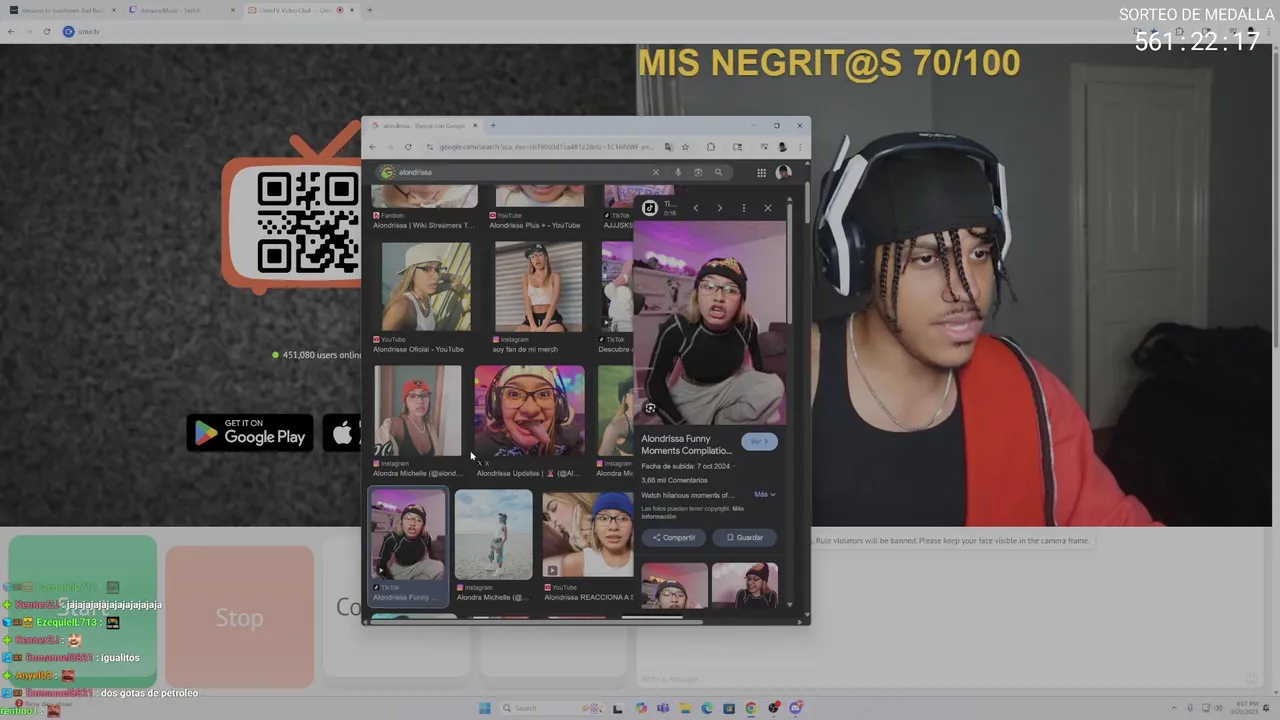1280x720 pixels.
Task: Open the Chrome extensions puzzle icon
Action: (710, 147)
